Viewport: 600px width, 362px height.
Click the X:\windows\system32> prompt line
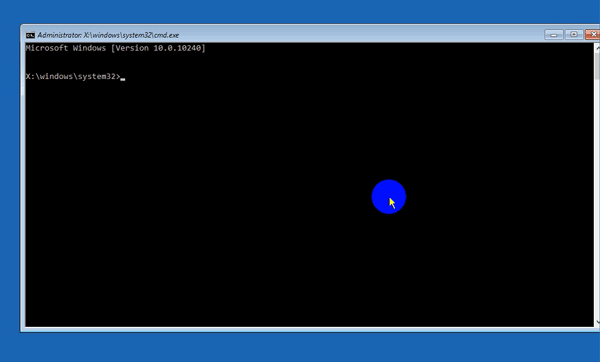(73, 77)
